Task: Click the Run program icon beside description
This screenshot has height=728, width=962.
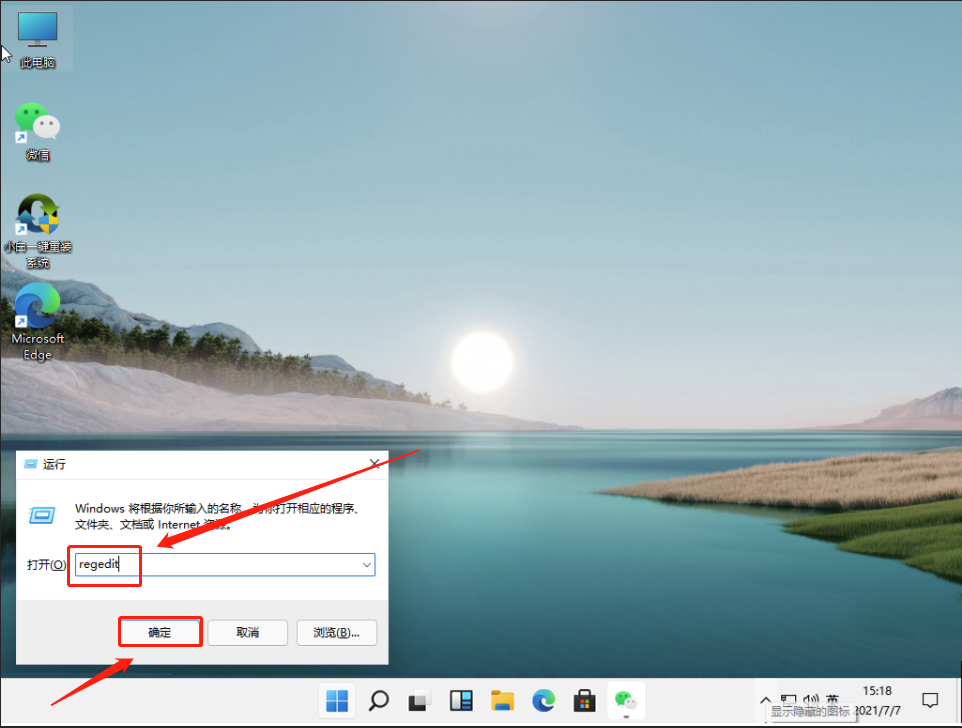Action: [x=42, y=516]
